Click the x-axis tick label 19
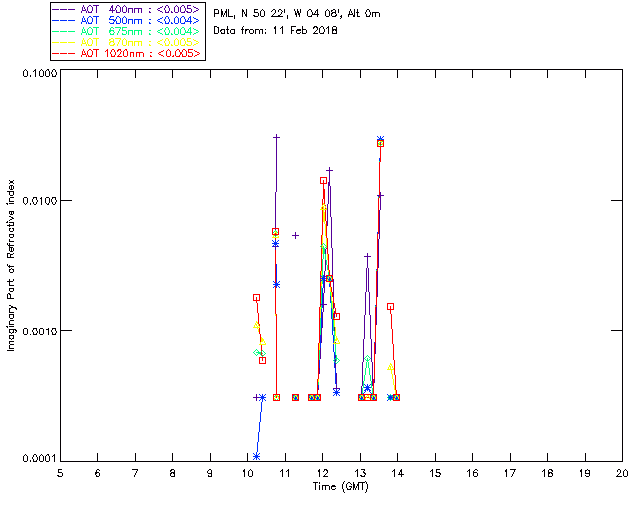This screenshot has width=640, height=512. tap(585, 473)
